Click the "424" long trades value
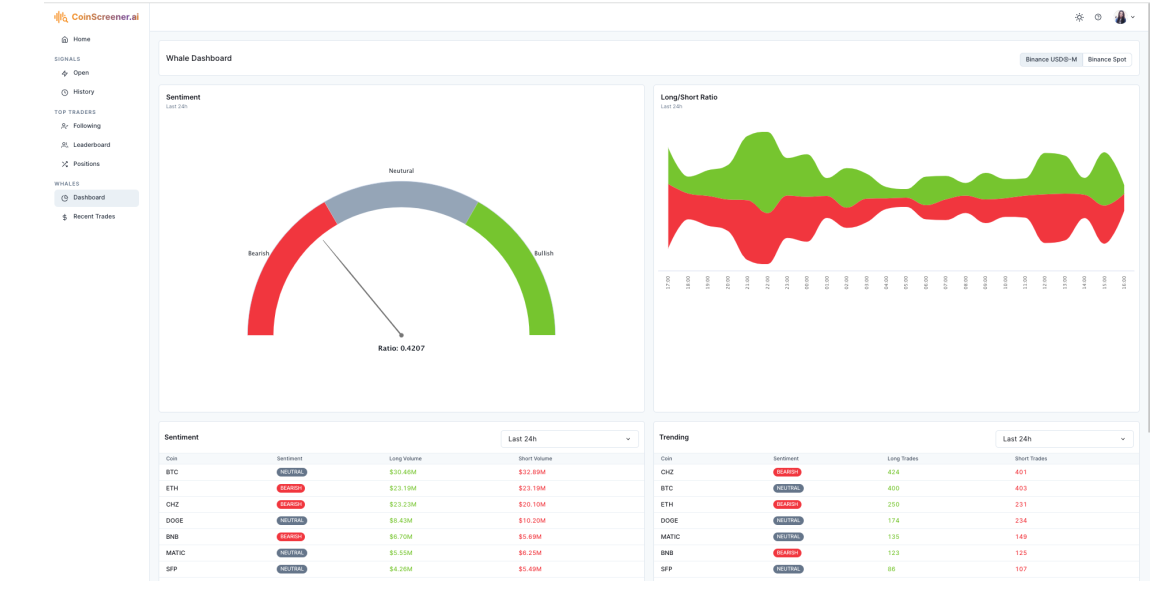Screen dimensions: 1153x597 (x=893, y=472)
